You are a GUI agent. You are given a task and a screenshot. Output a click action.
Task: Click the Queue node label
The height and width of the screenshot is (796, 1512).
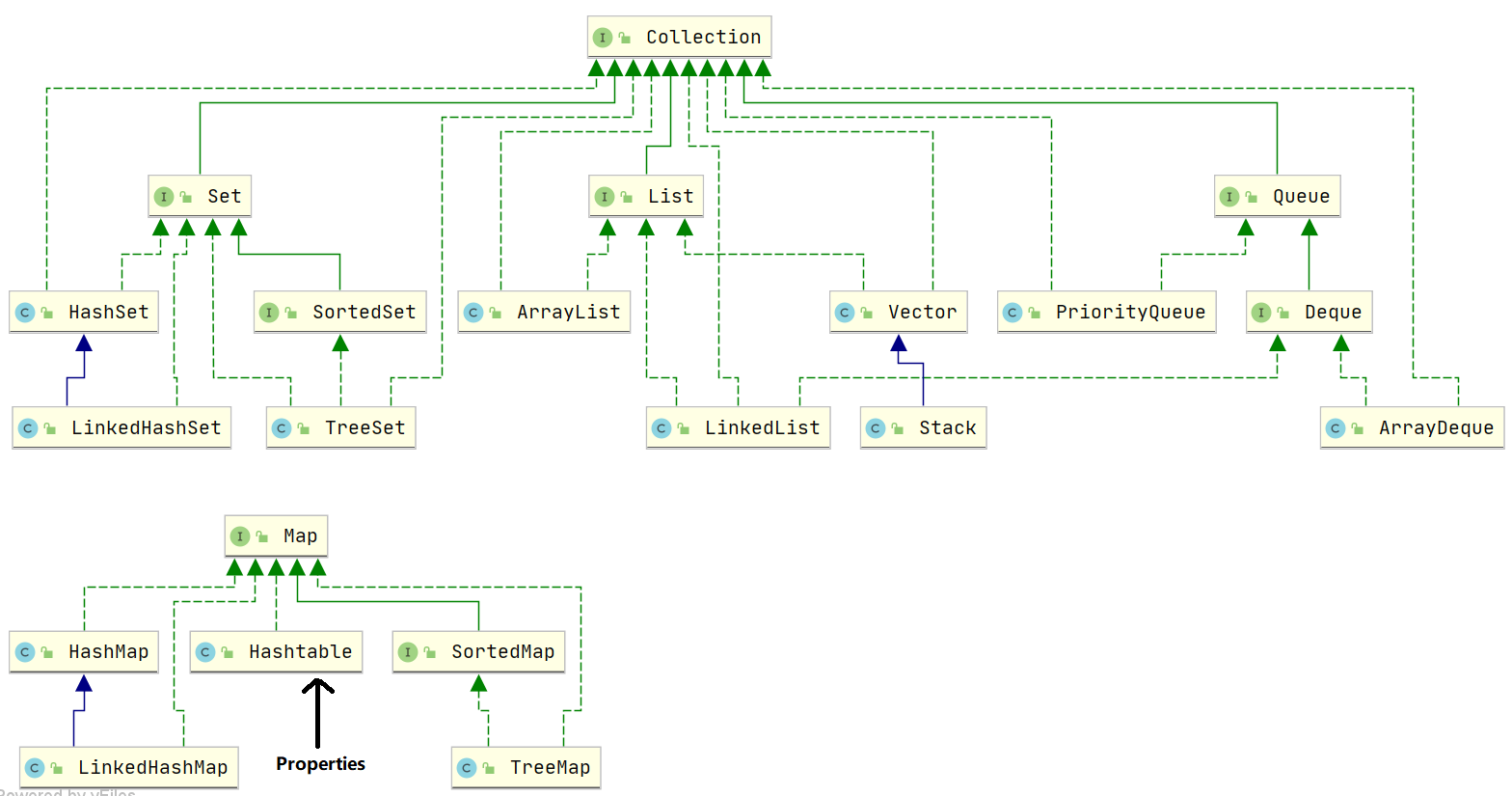[1301, 196]
